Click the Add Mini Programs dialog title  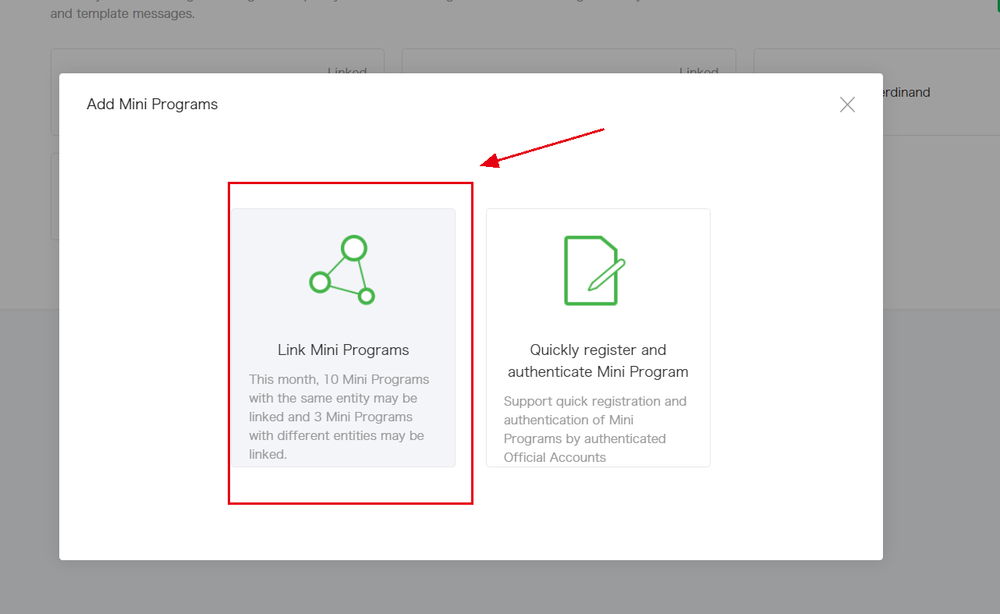(x=152, y=104)
